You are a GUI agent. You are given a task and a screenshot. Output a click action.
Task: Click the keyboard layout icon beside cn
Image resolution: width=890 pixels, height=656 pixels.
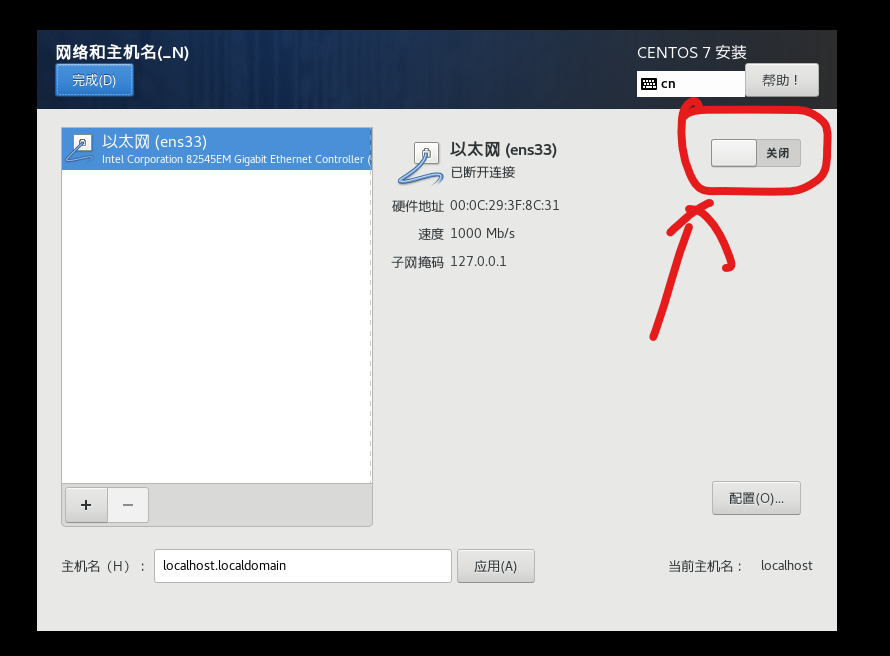point(649,84)
